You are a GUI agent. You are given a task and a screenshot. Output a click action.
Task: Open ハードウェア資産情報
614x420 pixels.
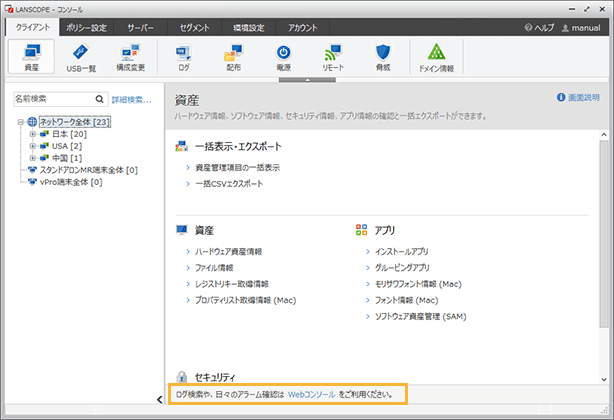pyautogui.click(x=229, y=253)
